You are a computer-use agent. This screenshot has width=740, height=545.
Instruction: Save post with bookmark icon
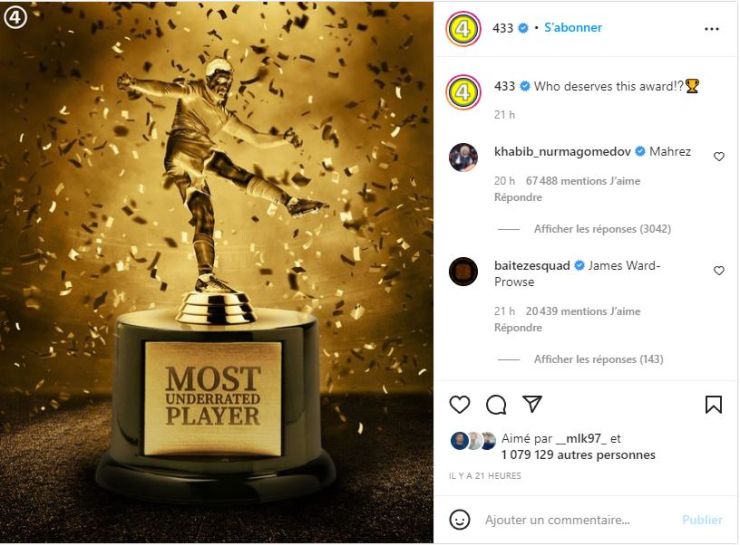[713, 405]
